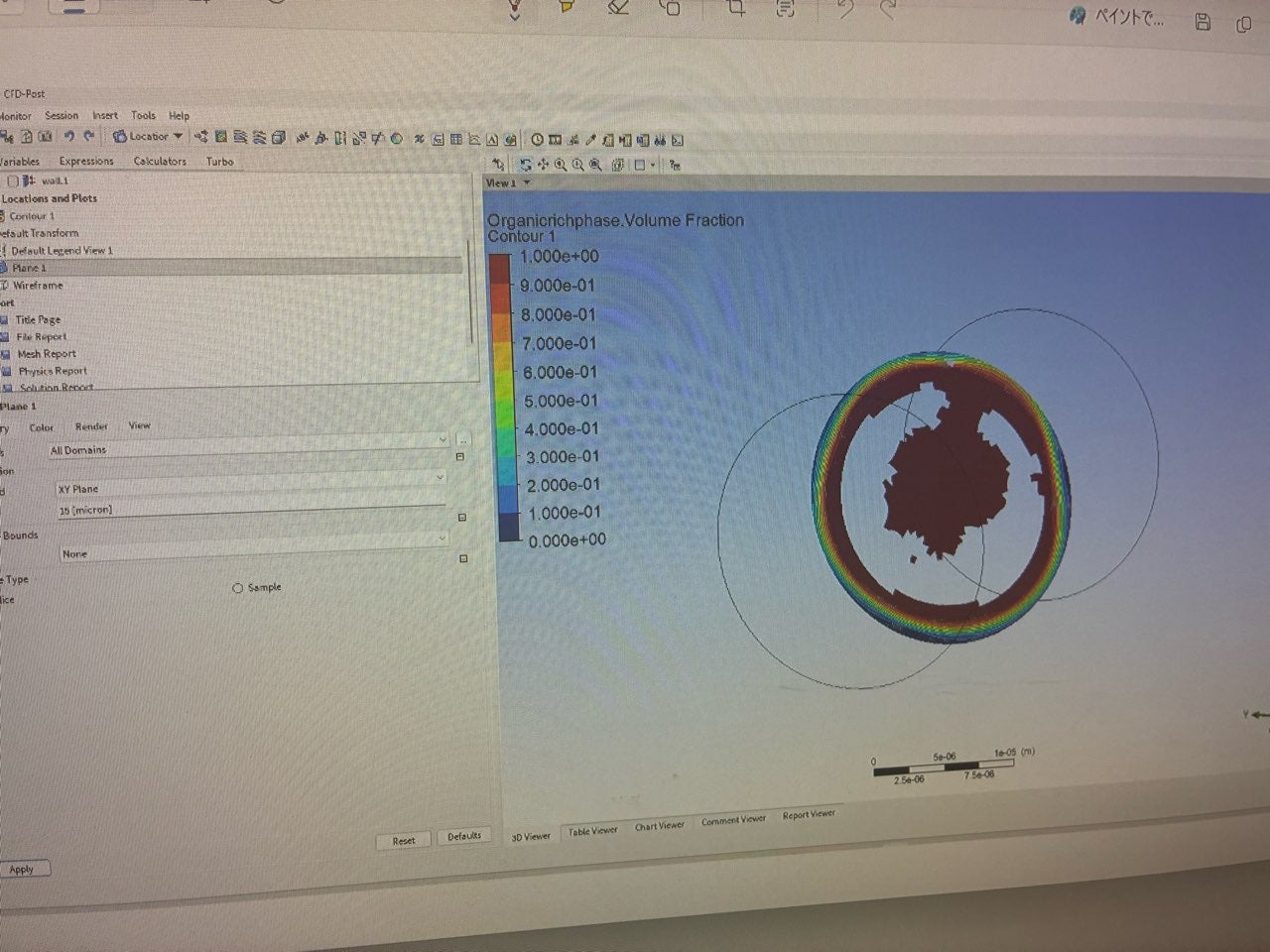Switch to the Table Viewer tab
The width and height of the screenshot is (1270, 952).
coord(592,831)
